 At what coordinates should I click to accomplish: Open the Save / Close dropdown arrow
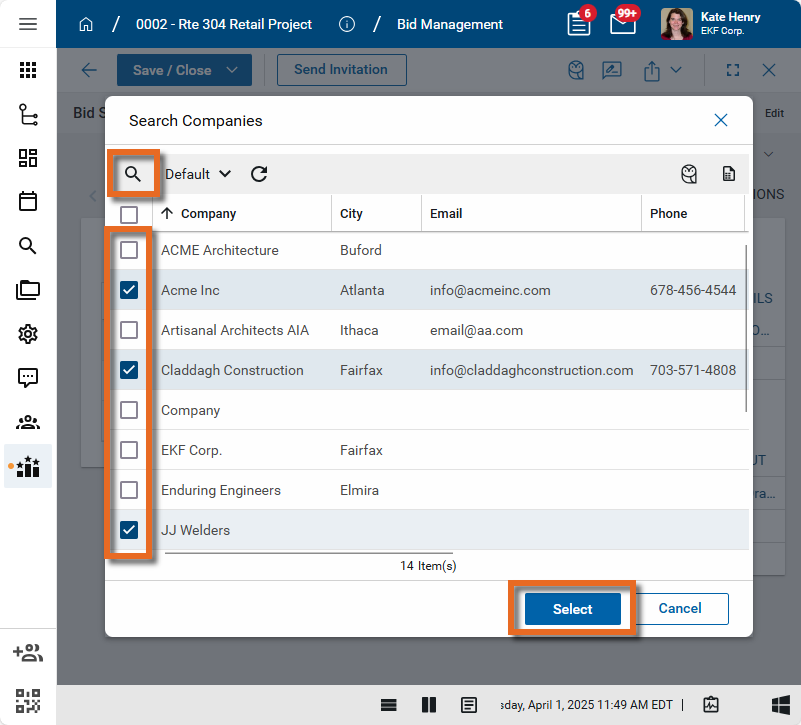coord(232,70)
